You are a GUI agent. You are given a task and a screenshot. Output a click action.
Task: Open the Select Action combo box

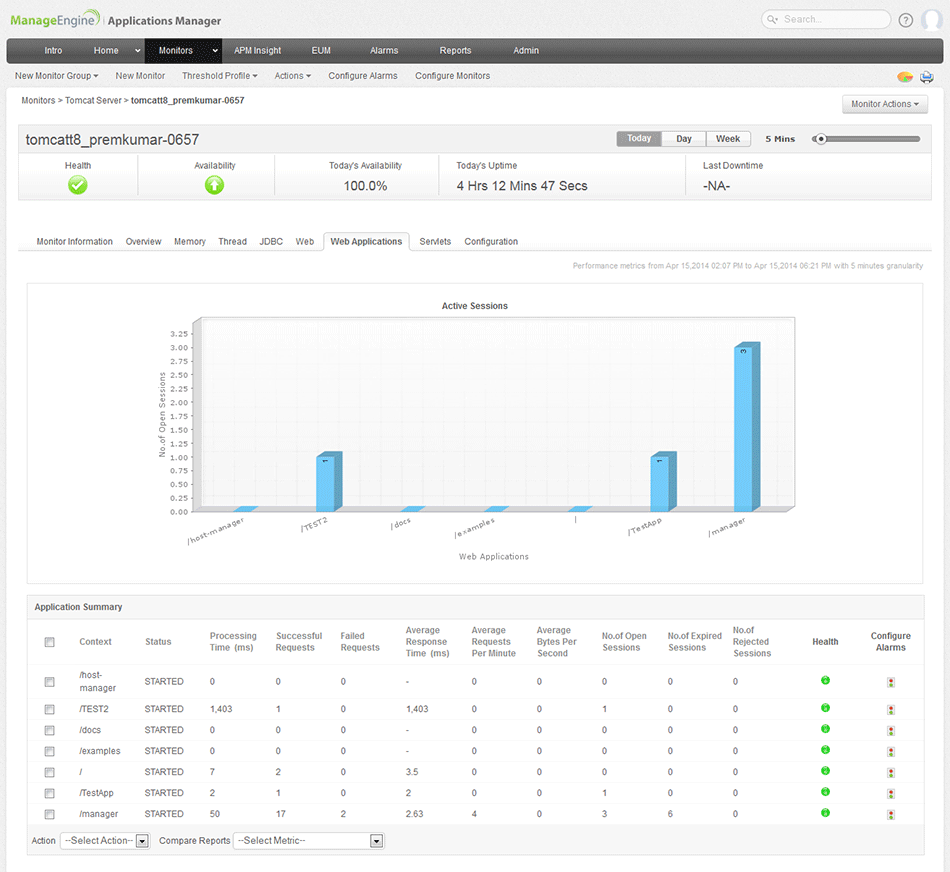[105, 840]
